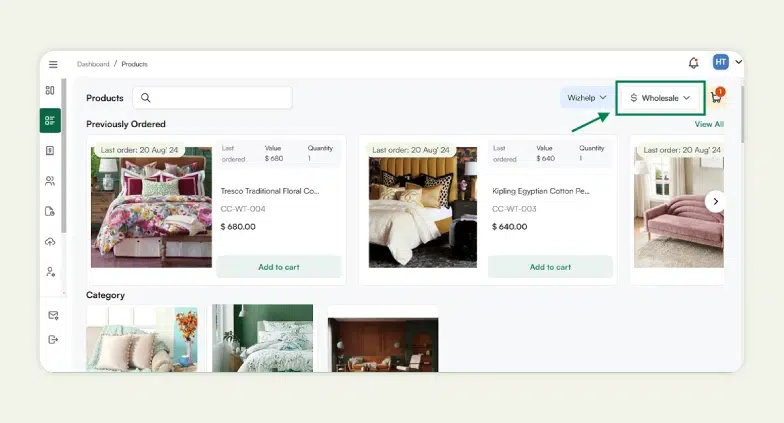Click the logout icon in sidebar
The height and width of the screenshot is (423, 784).
click(x=52, y=340)
